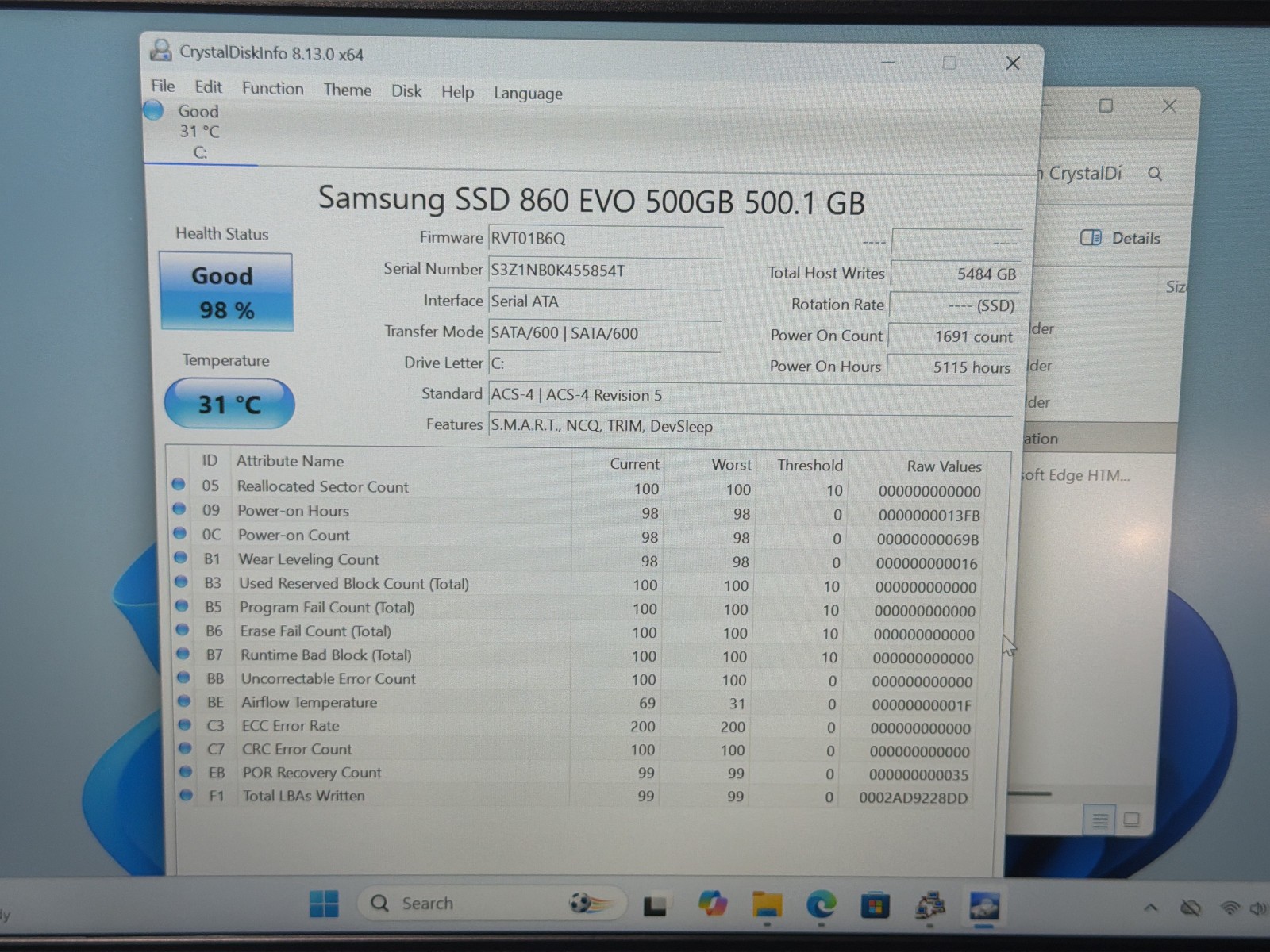Open the Windows Start menu
The image size is (1270, 952).
[324, 904]
